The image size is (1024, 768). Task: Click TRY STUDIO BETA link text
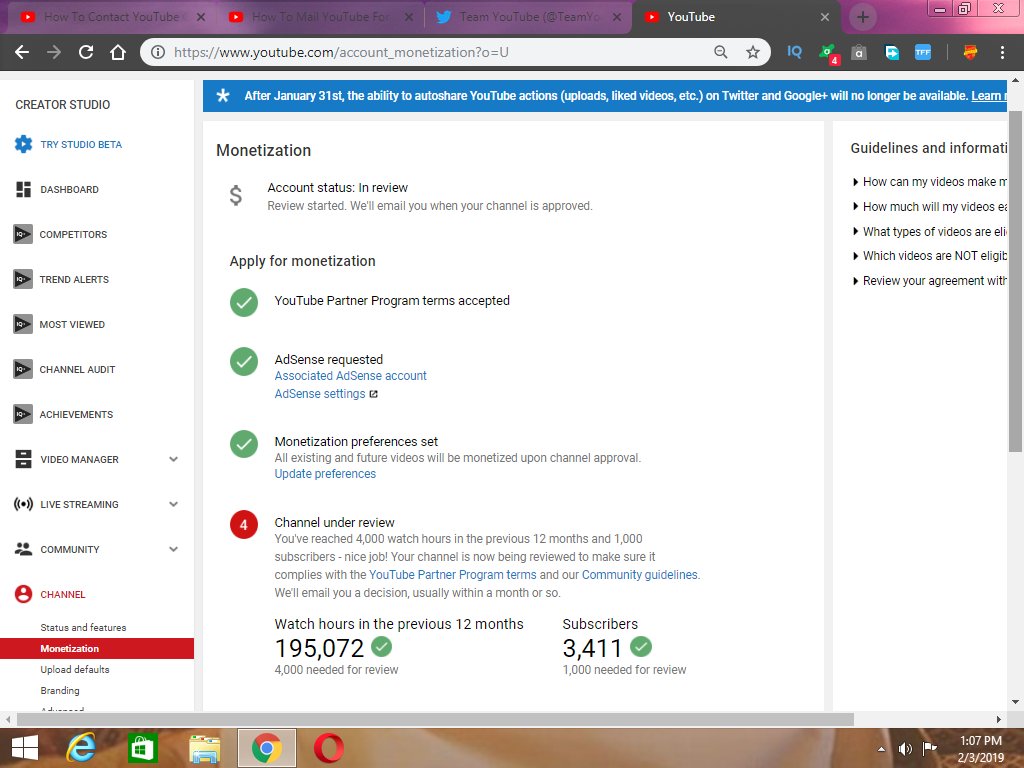pyautogui.click(x=81, y=144)
